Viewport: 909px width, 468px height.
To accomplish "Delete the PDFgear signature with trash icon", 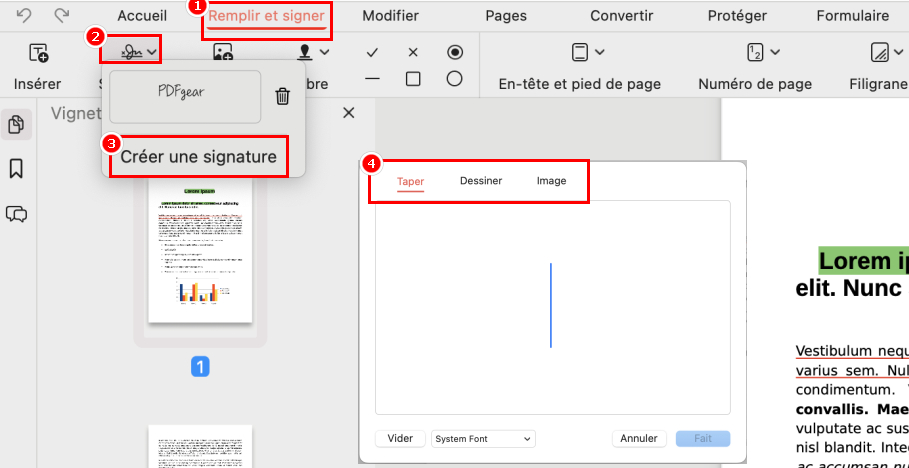I will coord(282,96).
